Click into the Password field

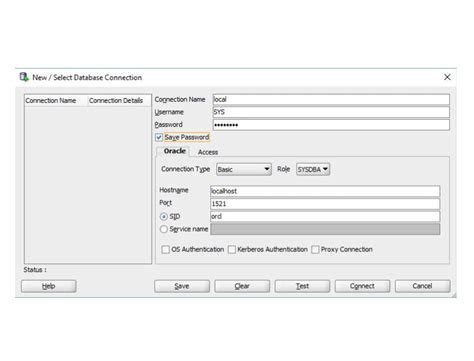coord(331,125)
